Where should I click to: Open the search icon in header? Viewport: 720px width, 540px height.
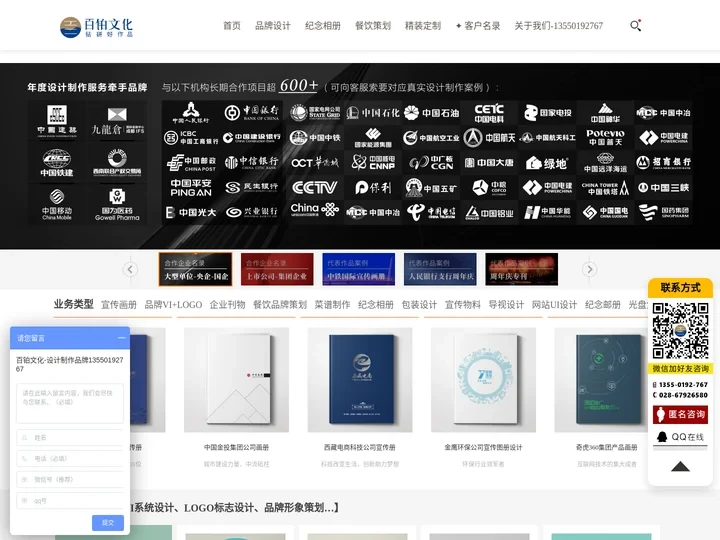click(x=635, y=25)
